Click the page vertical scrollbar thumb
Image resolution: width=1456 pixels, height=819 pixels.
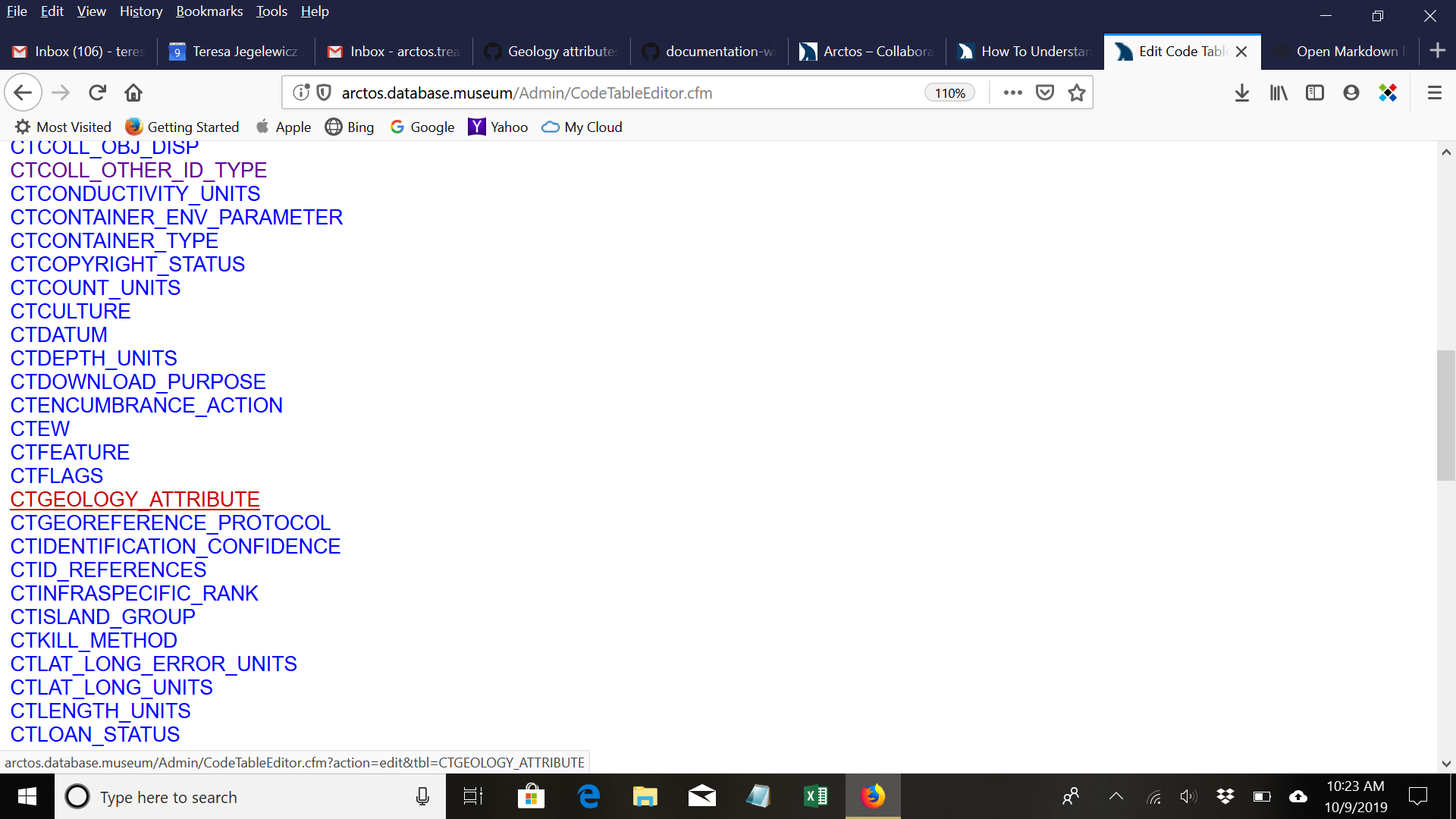(1445, 415)
